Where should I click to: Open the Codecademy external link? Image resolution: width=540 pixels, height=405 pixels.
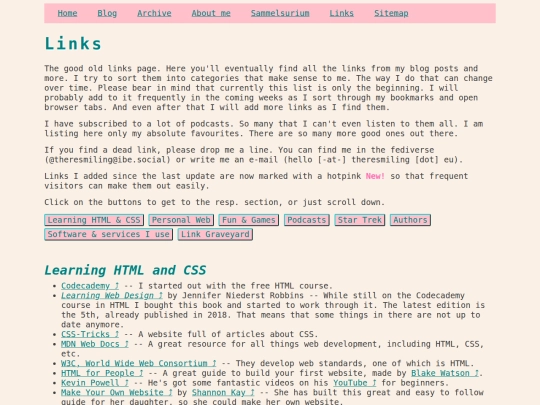90,286
